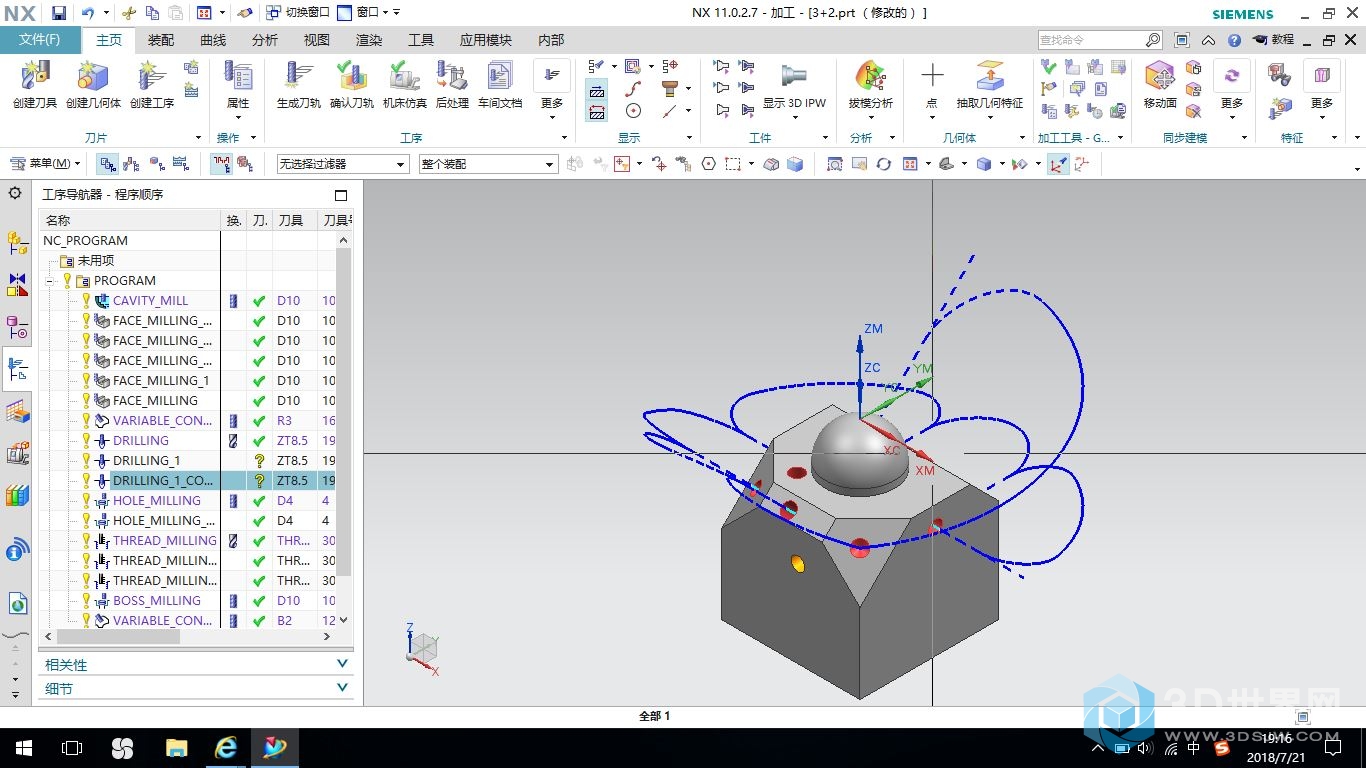Expand the Details (细节) panel
The image size is (1366, 768).
tap(343, 688)
